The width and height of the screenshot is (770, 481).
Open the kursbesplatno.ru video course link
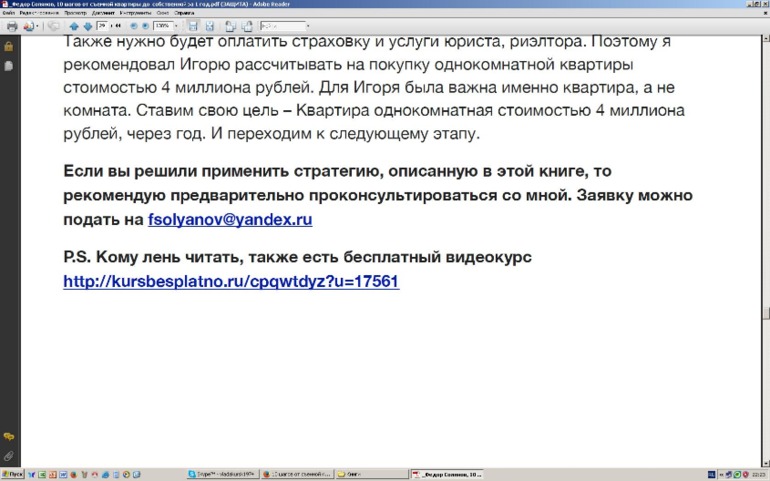(231, 282)
